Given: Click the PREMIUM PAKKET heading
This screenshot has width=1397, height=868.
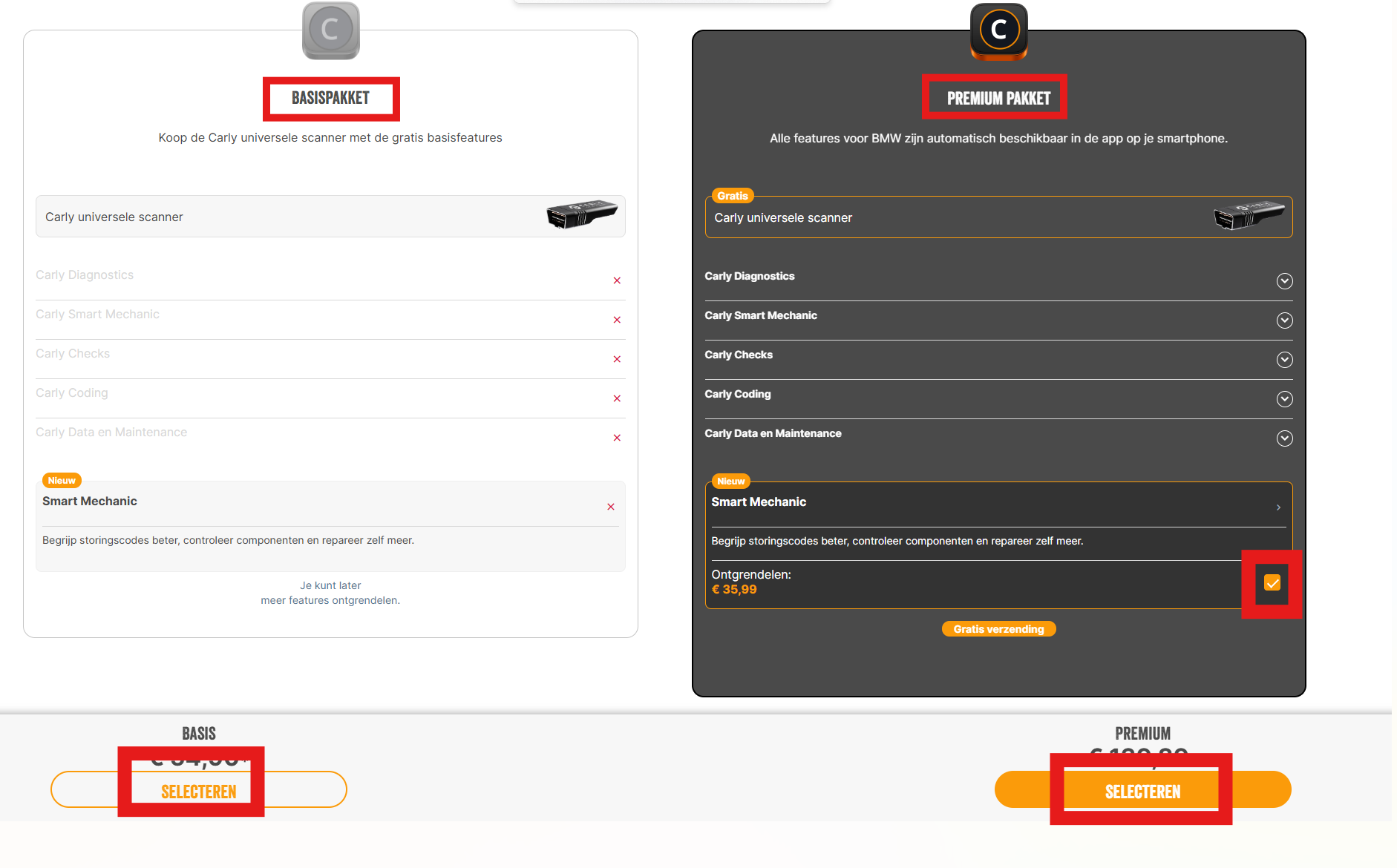Looking at the screenshot, I should coord(999,99).
